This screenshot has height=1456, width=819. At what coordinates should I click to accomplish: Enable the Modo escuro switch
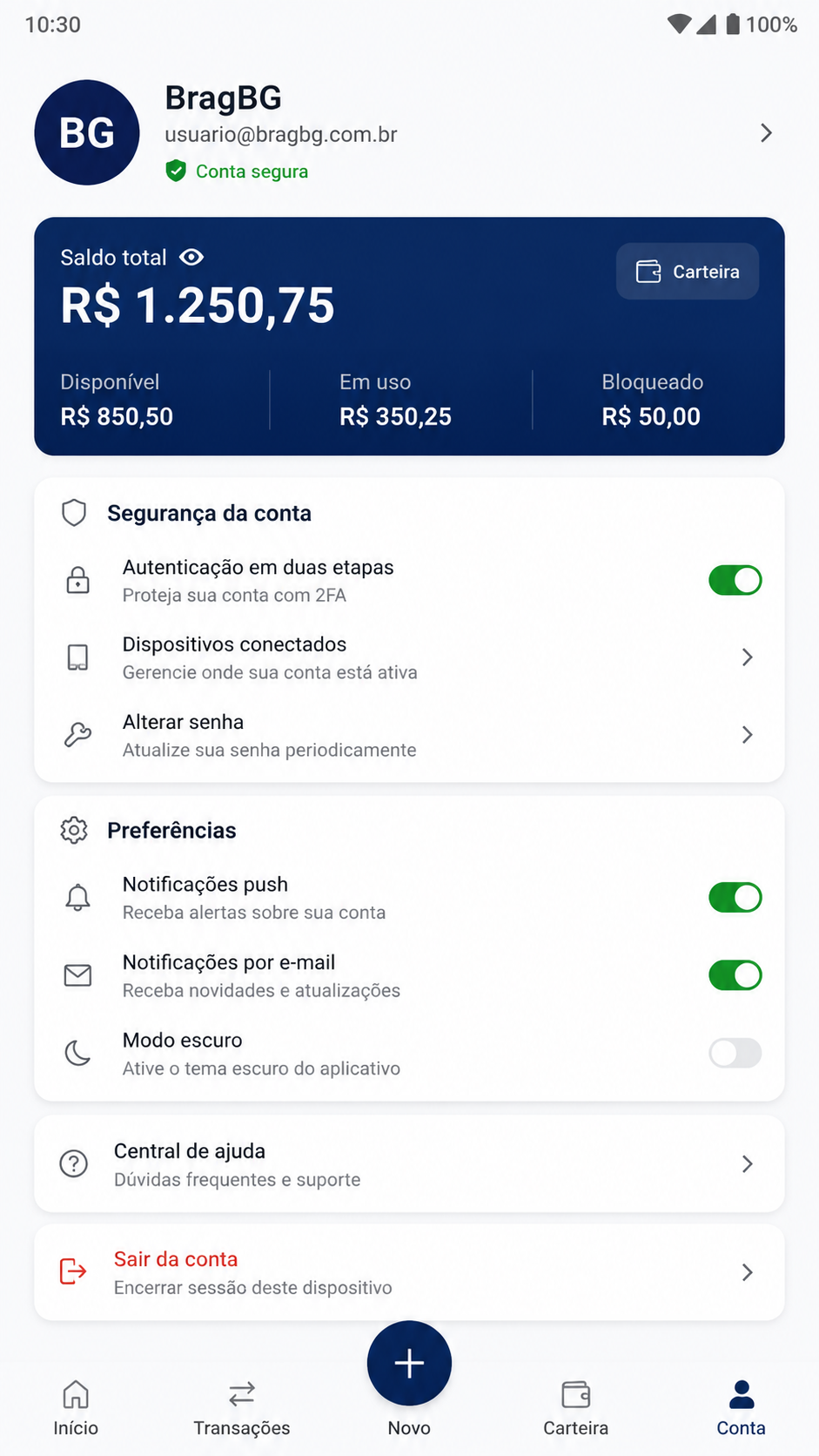point(735,1053)
